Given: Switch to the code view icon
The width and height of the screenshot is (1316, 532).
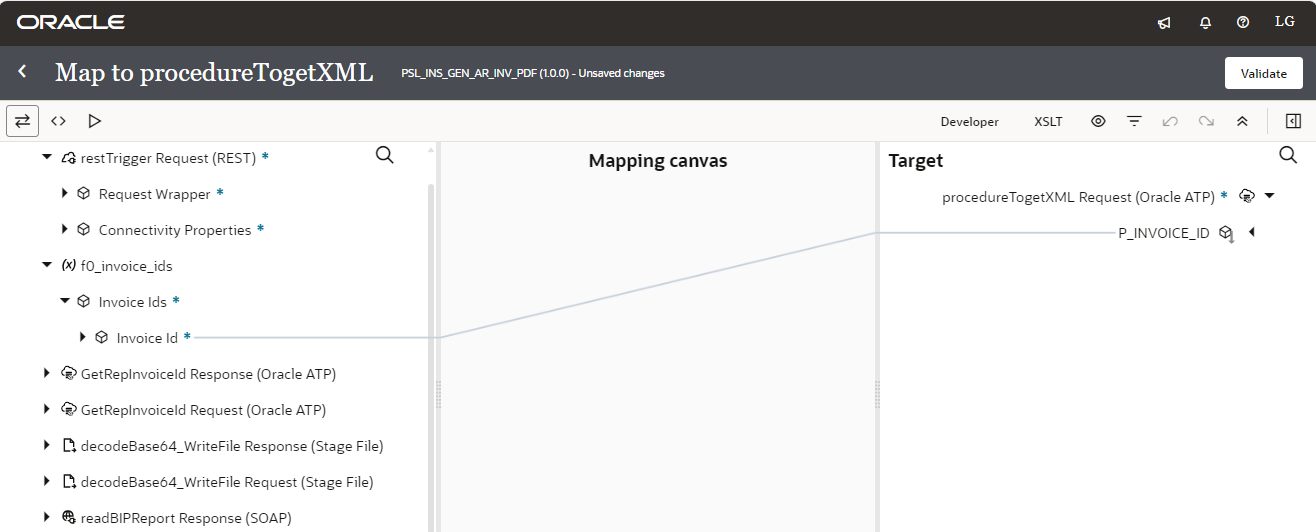Looking at the screenshot, I should coord(59,121).
